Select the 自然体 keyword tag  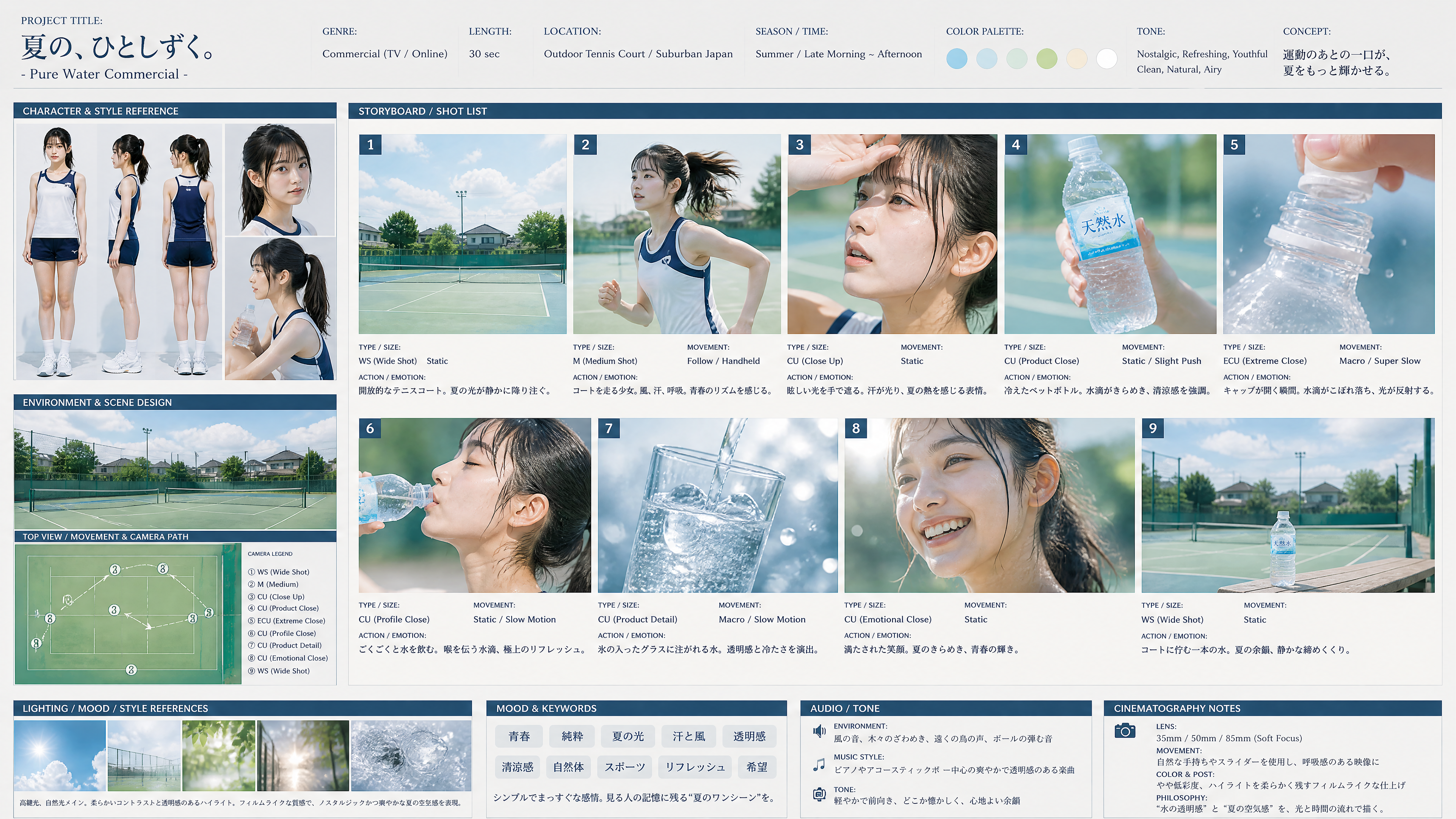569,767
